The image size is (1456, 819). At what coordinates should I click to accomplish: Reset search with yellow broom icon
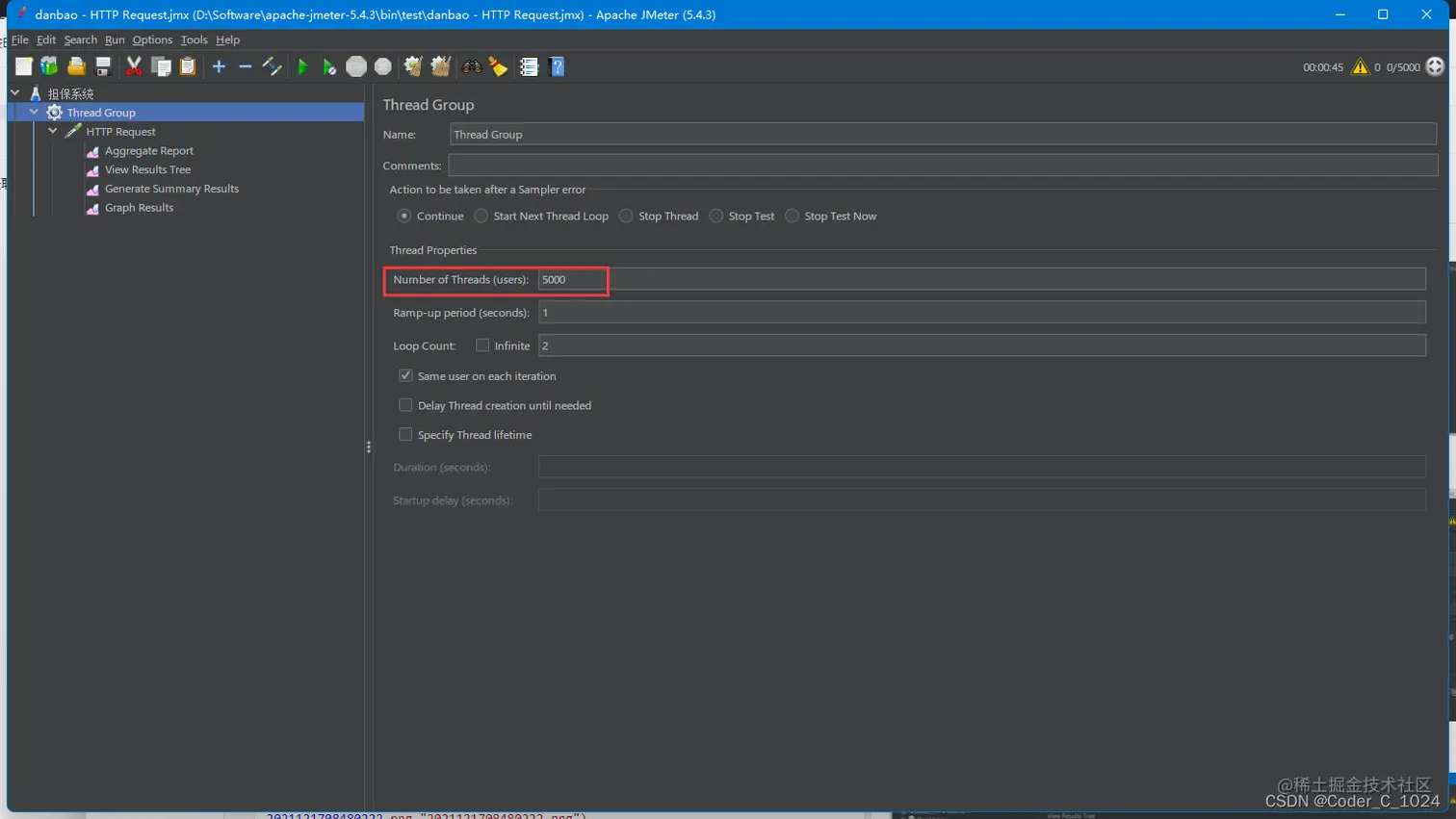[x=499, y=66]
